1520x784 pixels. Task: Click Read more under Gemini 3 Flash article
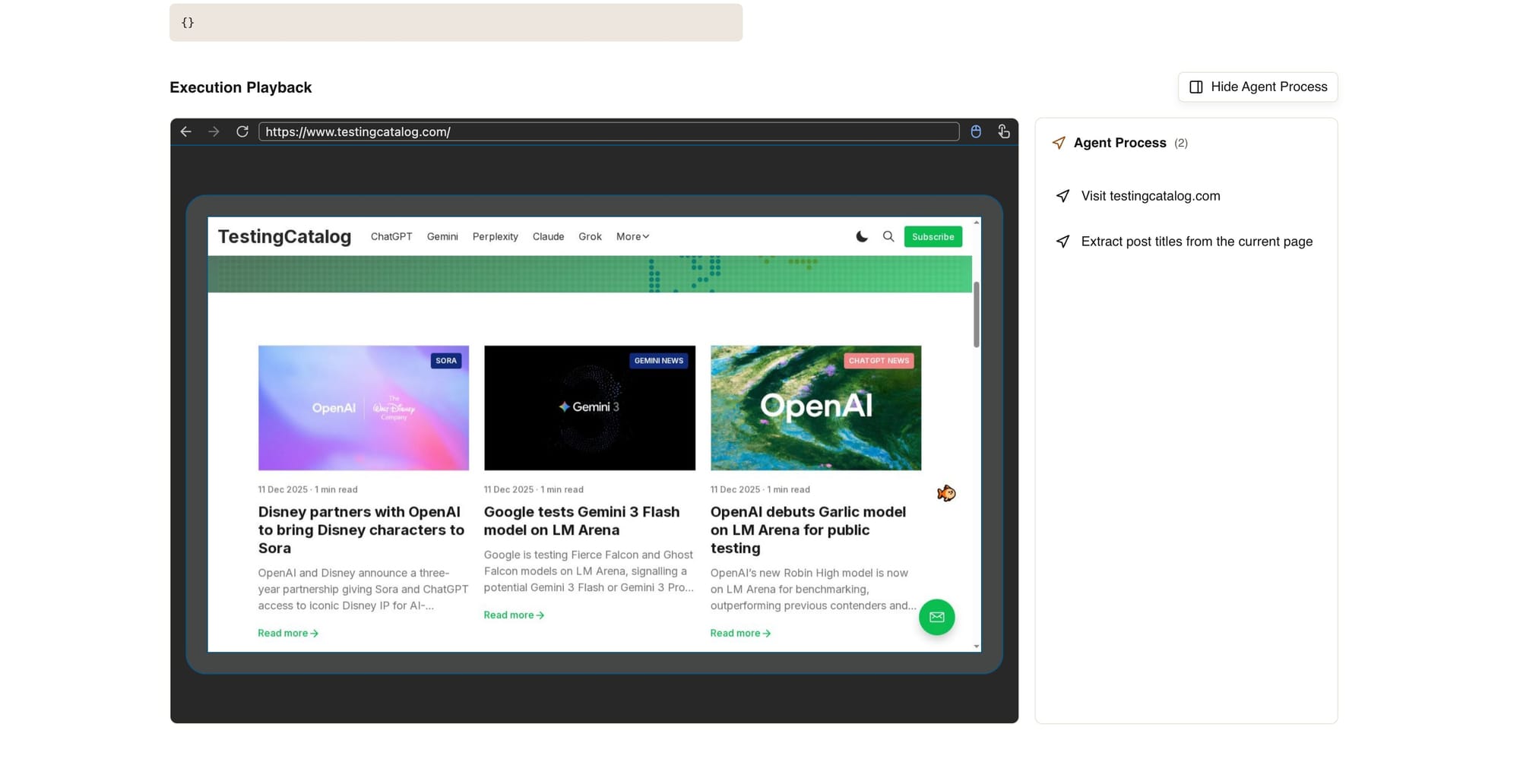[x=514, y=615]
